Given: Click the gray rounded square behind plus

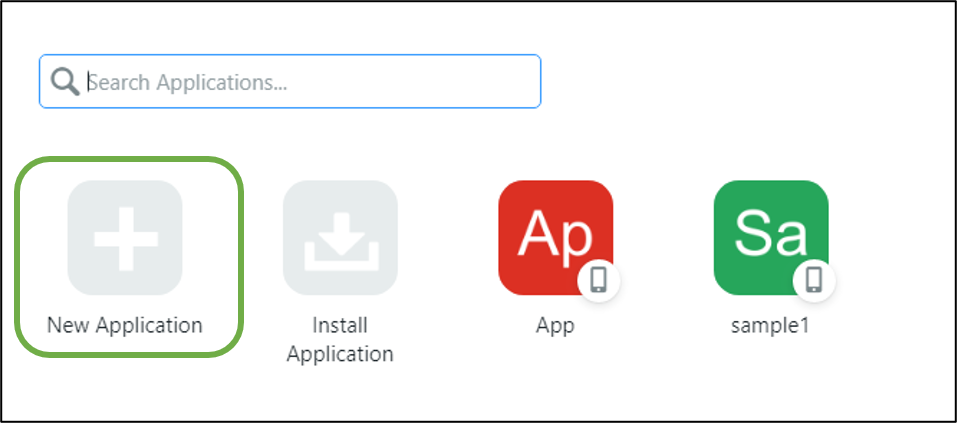Looking at the screenshot, I should tap(125, 237).
